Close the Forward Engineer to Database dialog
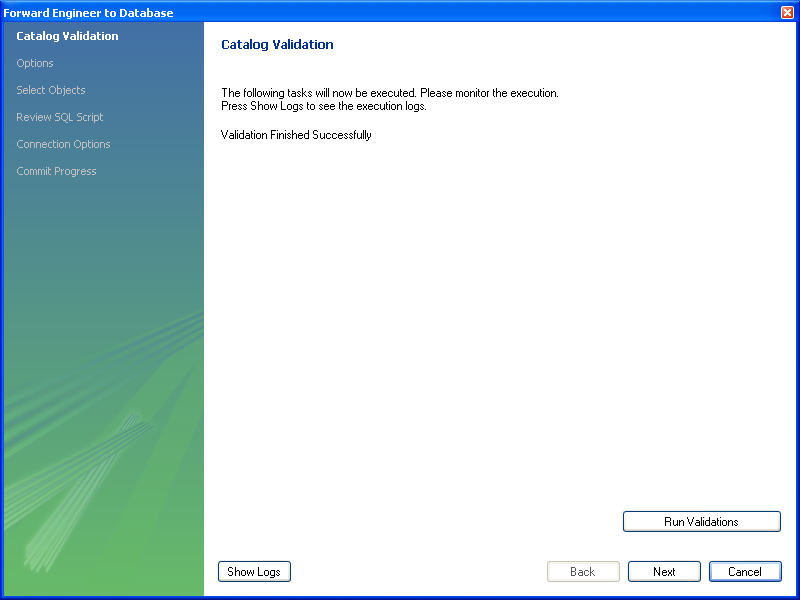The height and width of the screenshot is (600, 800). point(787,12)
